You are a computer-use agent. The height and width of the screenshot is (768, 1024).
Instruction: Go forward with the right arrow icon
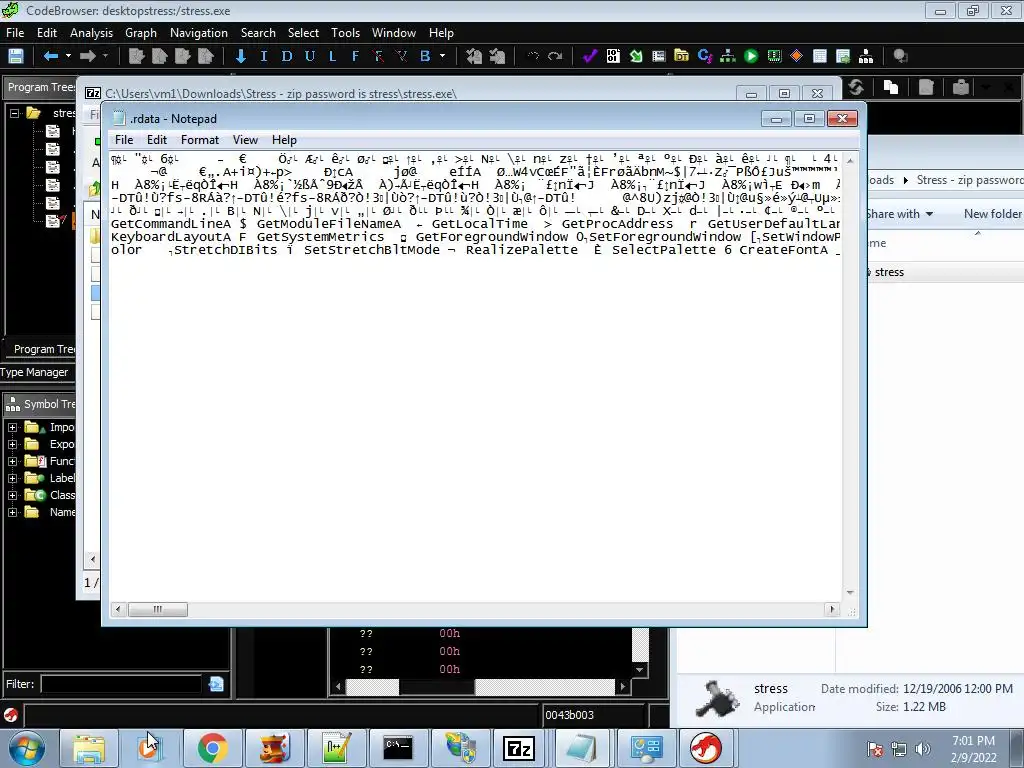tap(88, 56)
